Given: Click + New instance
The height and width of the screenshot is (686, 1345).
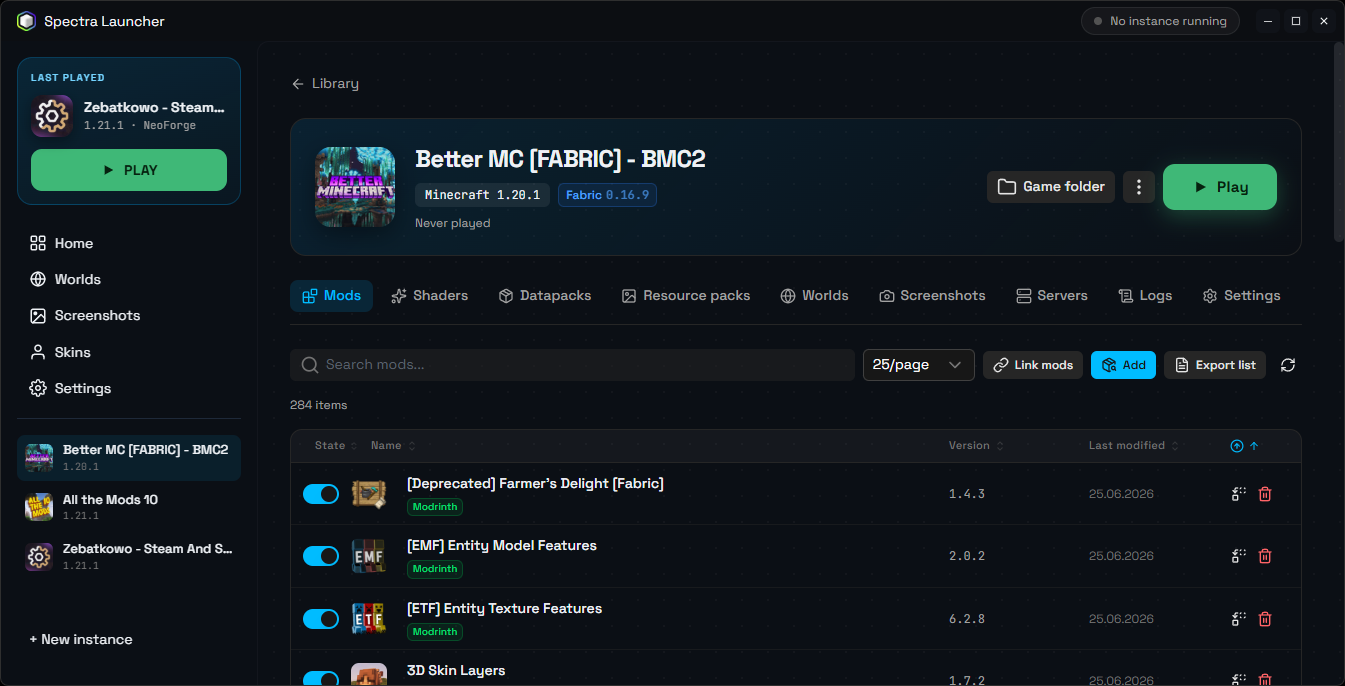Looking at the screenshot, I should (81, 640).
